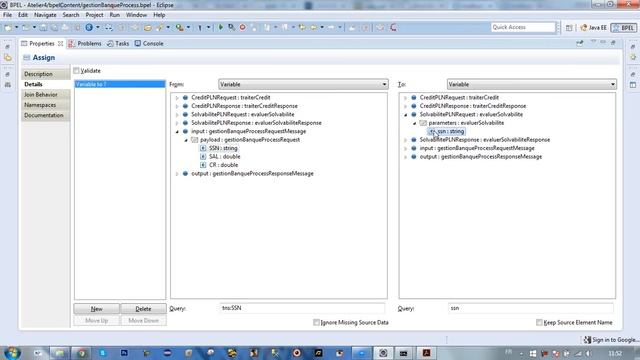Collapse the input node in From tree
640x360 pixels.
[x=177, y=131]
